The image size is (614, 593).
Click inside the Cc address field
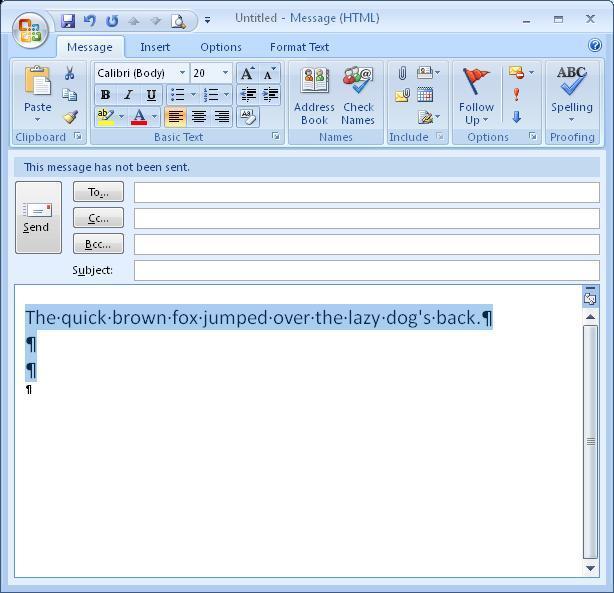(x=367, y=218)
